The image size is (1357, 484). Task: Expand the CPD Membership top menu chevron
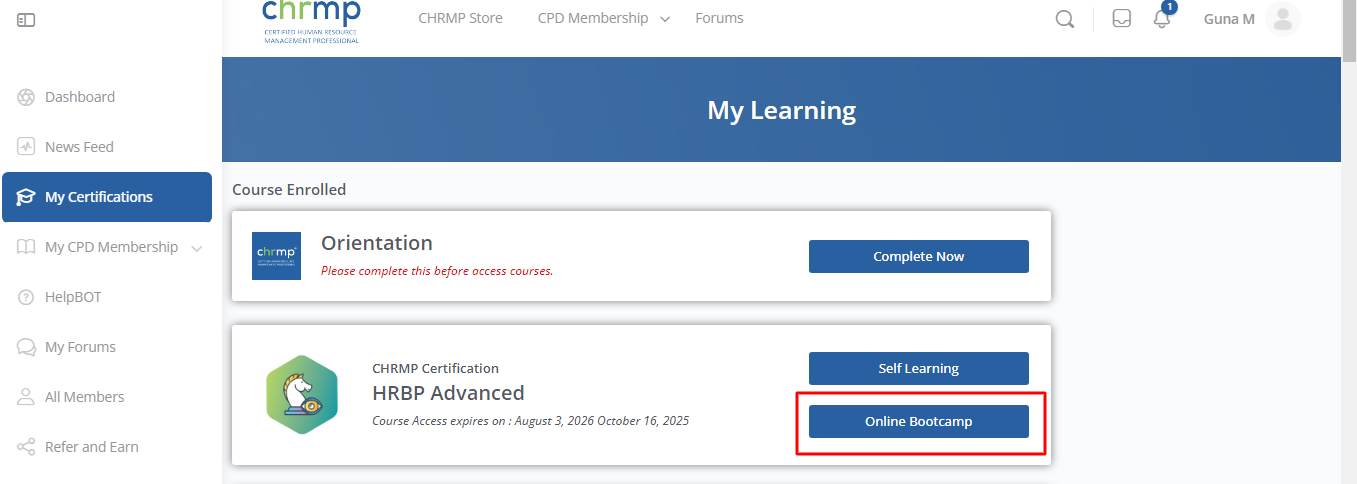coord(665,20)
